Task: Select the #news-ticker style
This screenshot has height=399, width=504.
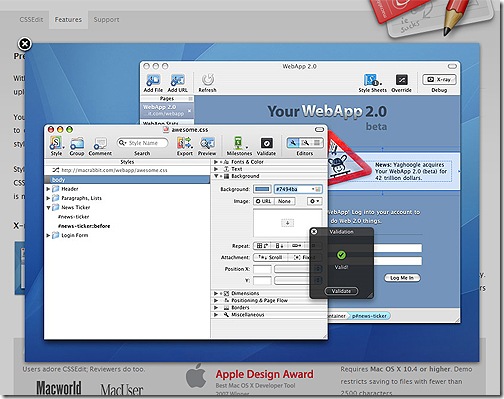Action: click(73, 217)
